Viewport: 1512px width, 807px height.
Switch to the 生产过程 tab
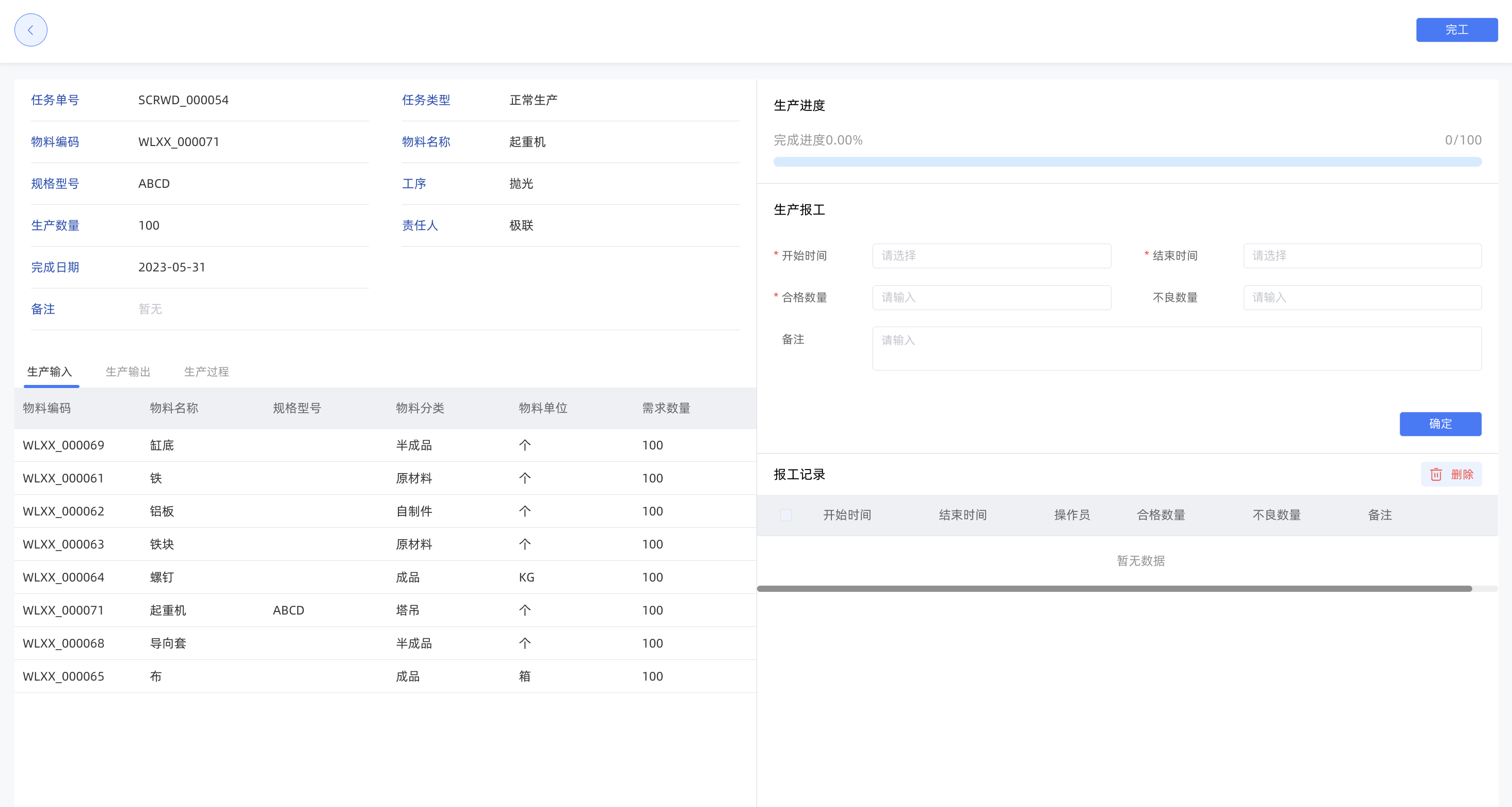pyautogui.click(x=206, y=372)
